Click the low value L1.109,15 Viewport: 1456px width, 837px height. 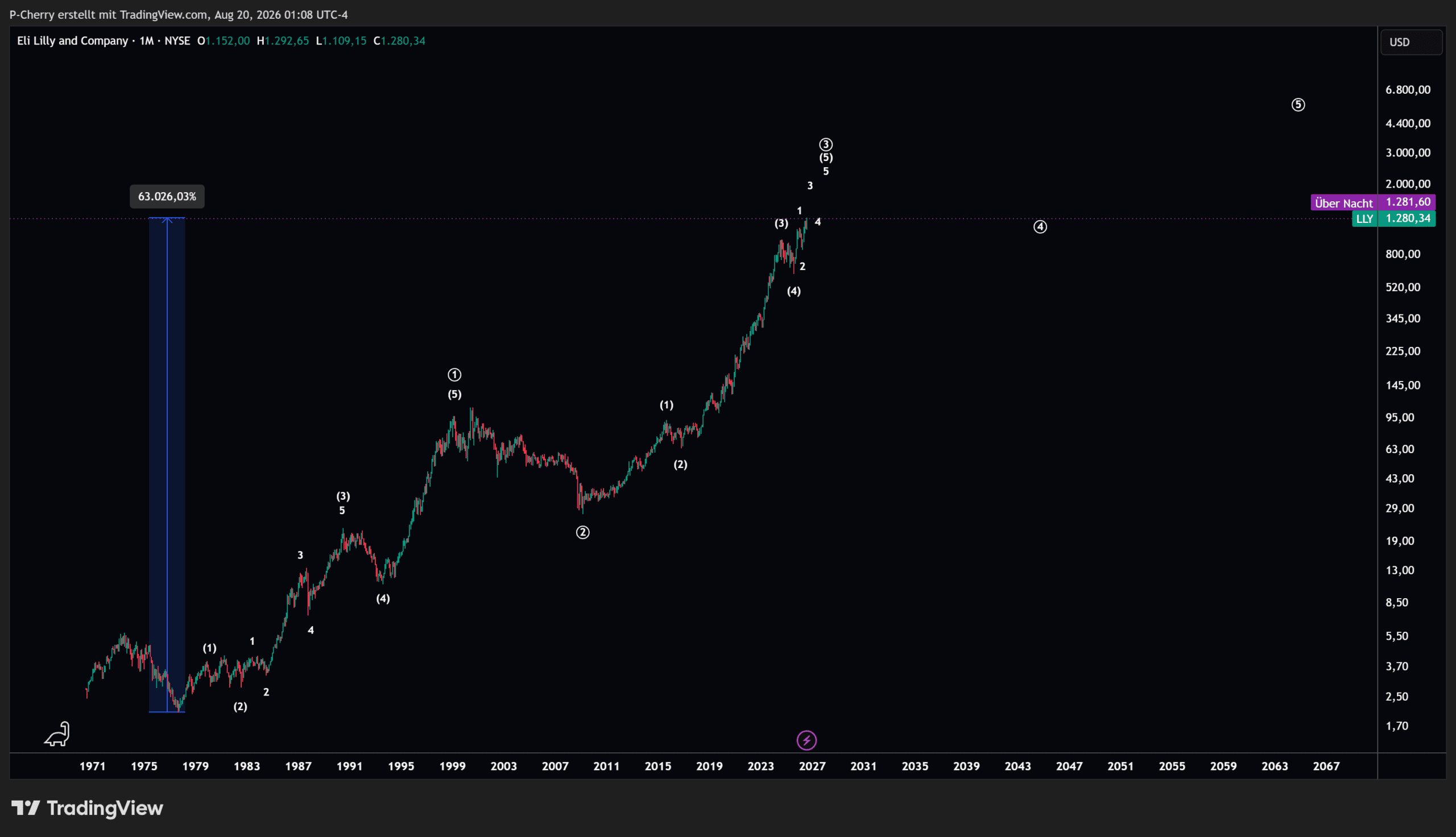[x=341, y=41]
